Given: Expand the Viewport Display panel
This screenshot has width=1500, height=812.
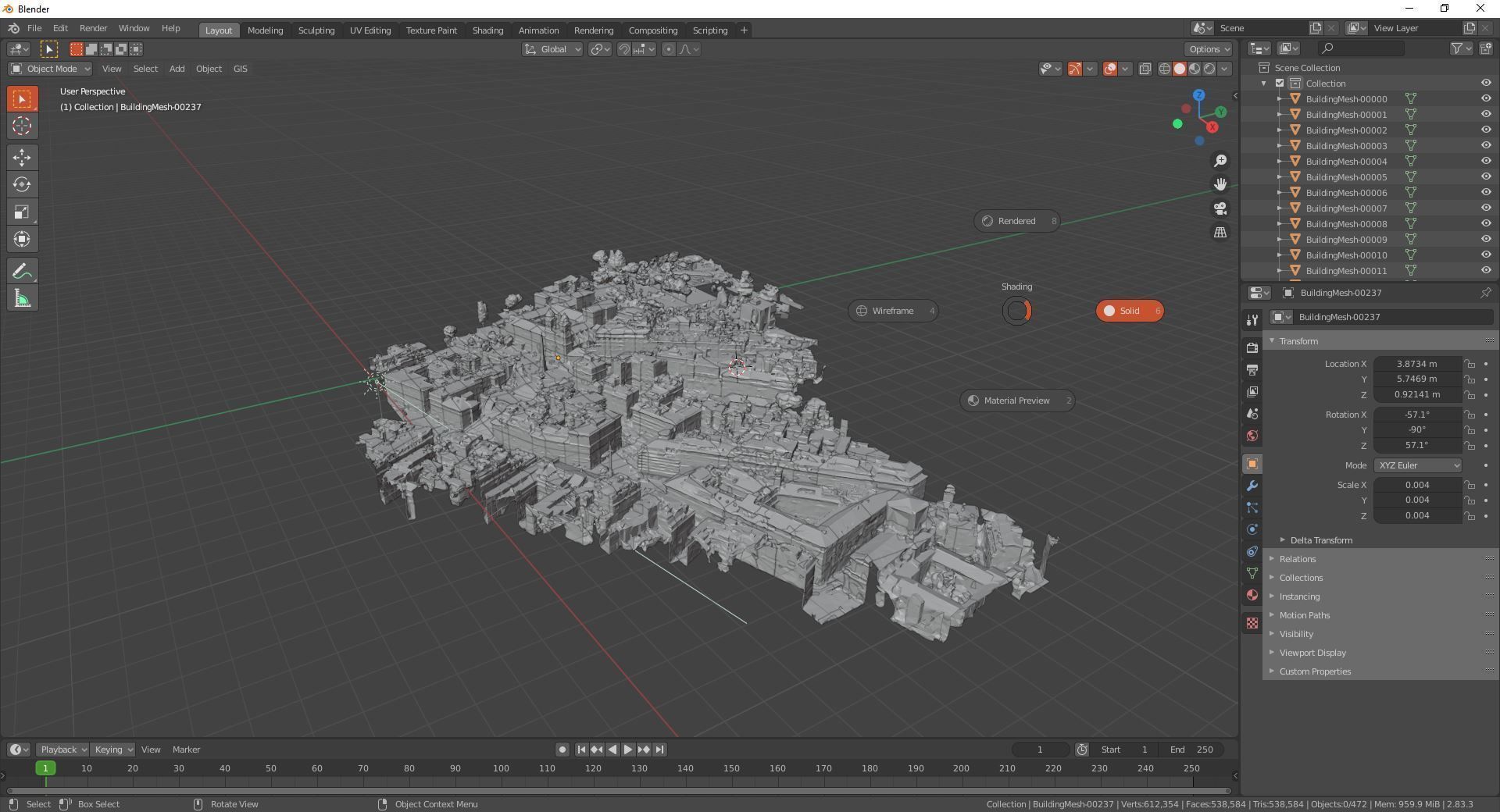Looking at the screenshot, I should [x=1312, y=653].
